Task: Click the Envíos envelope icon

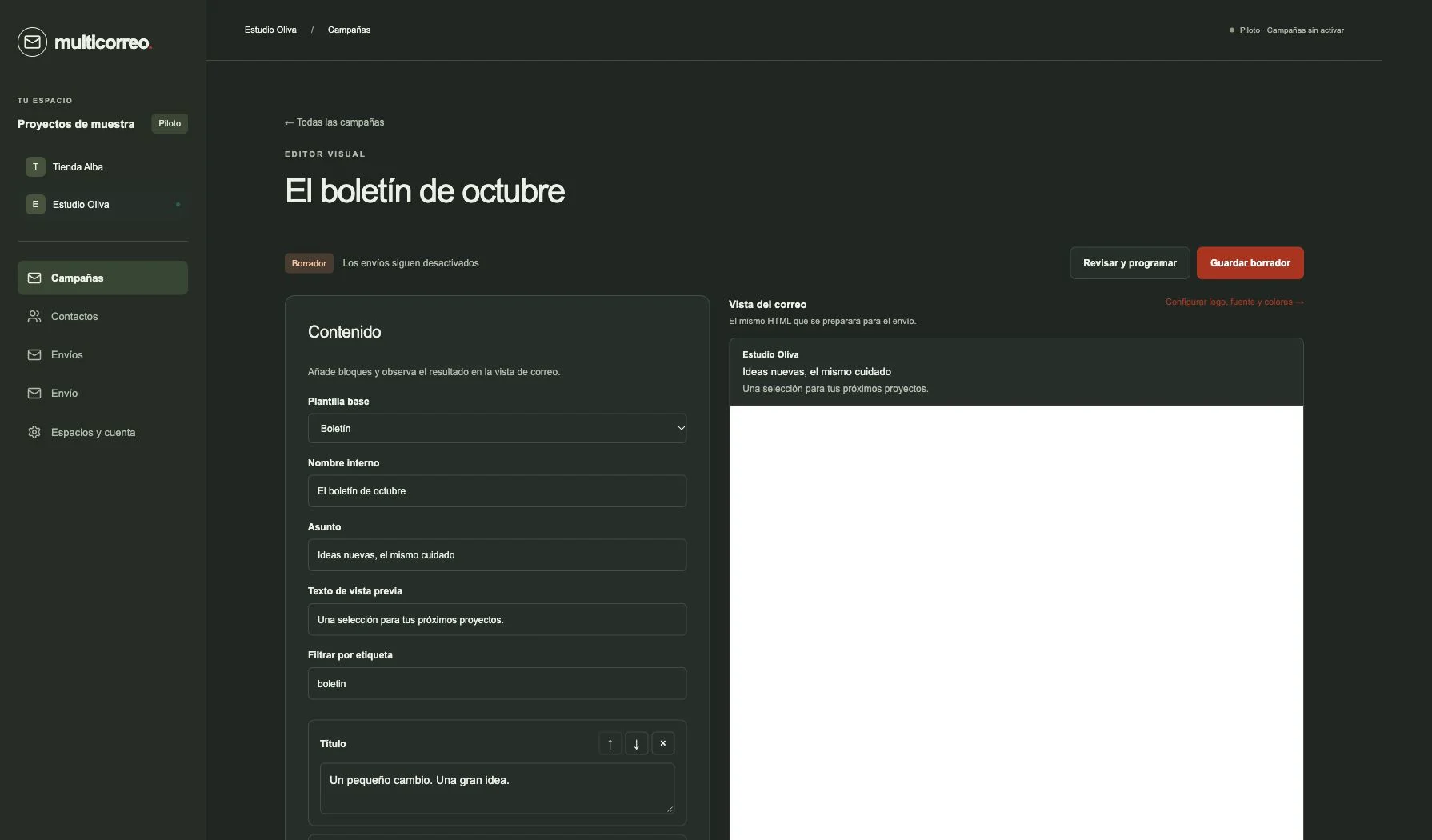Action: (34, 354)
